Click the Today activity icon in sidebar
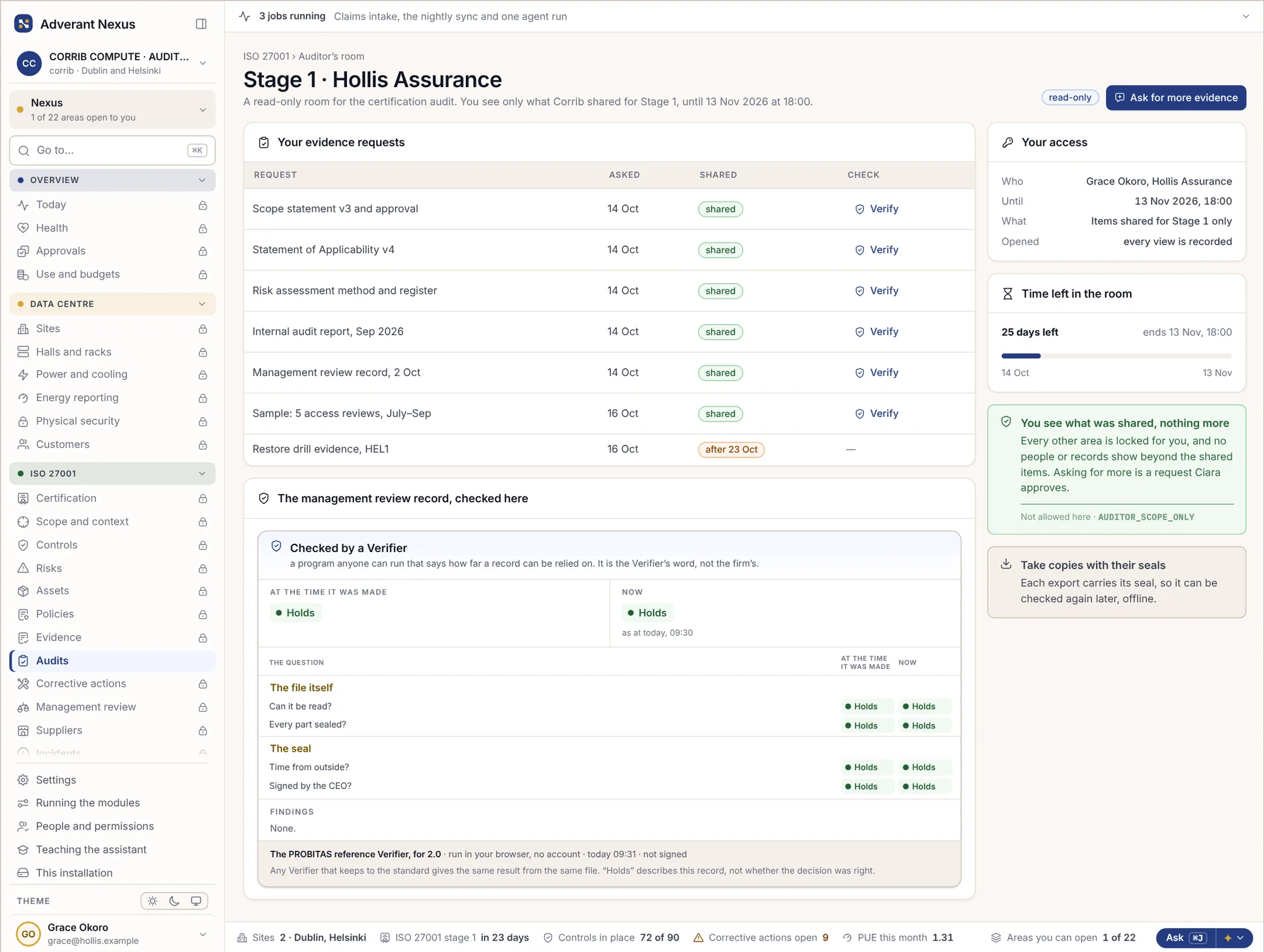This screenshot has height=952, width=1264. tap(23, 205)
